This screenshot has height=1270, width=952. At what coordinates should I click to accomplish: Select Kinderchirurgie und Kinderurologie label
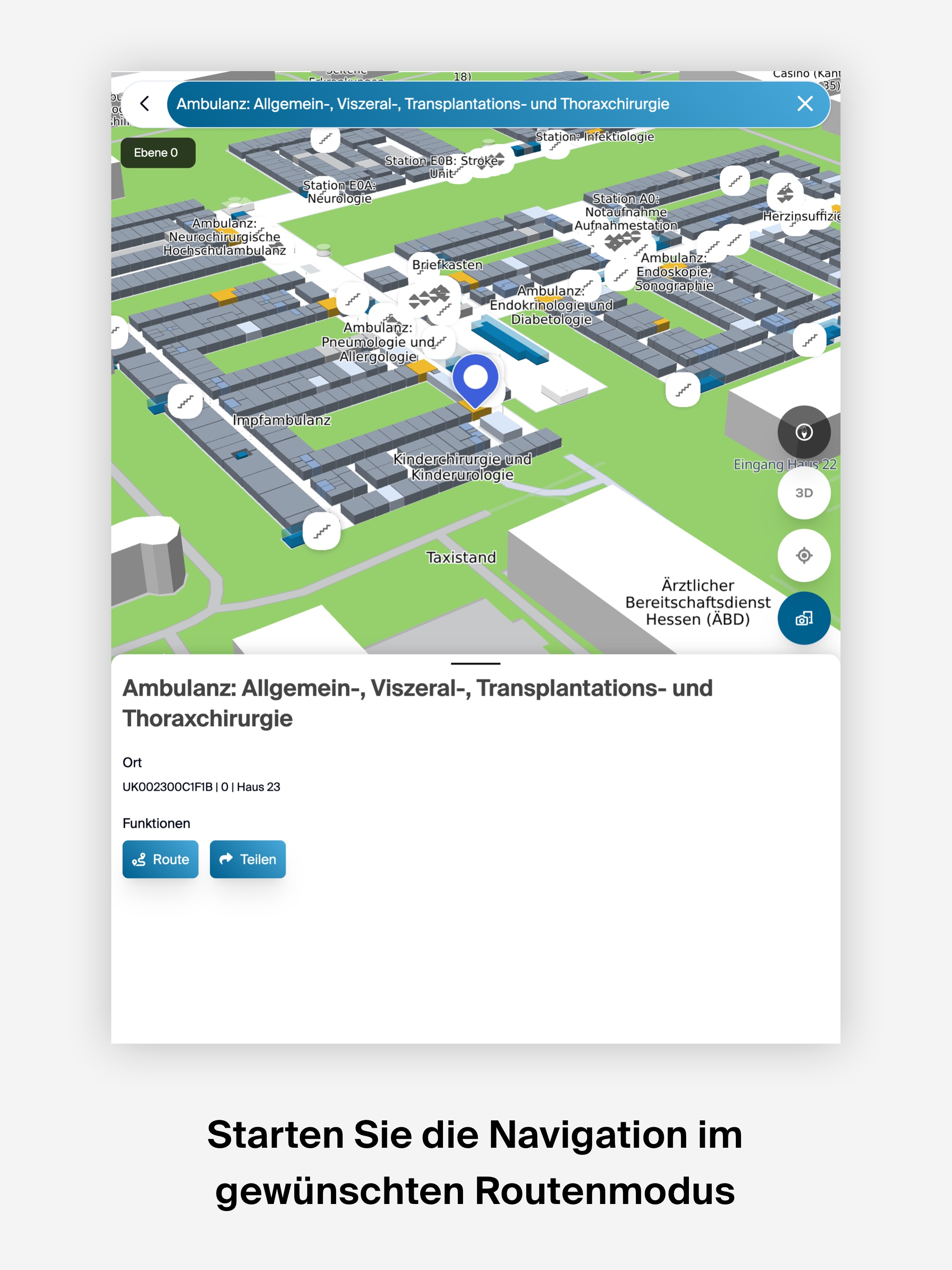tap(462, 467)
